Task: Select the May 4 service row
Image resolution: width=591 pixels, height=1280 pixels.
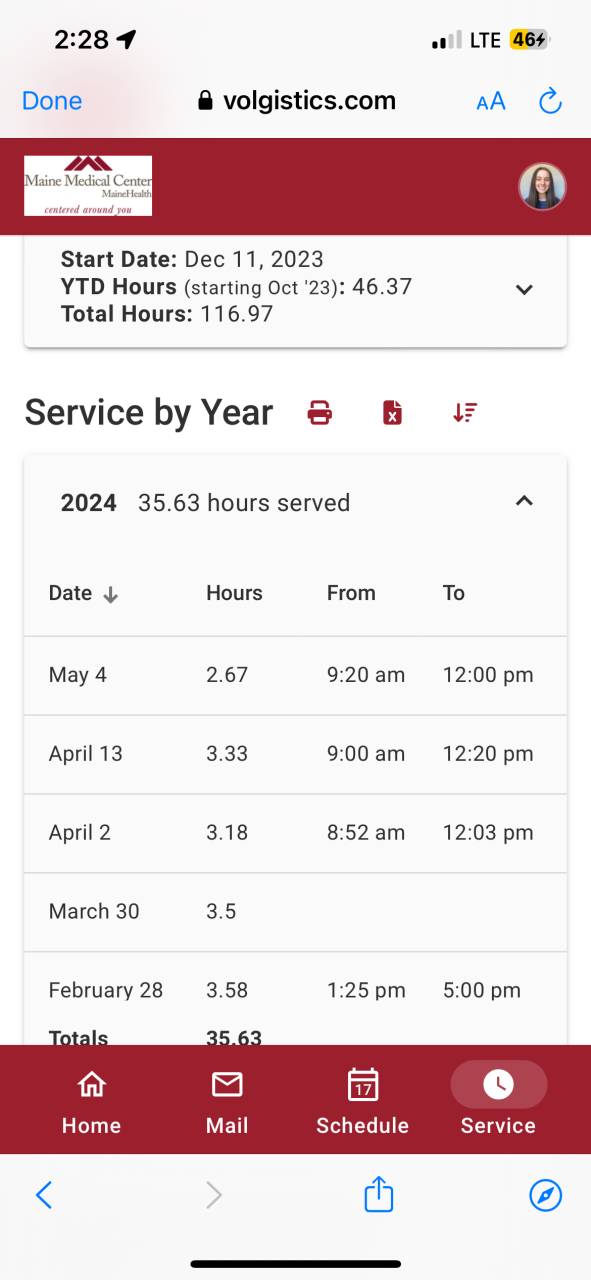Action: (x=295, y=675)
